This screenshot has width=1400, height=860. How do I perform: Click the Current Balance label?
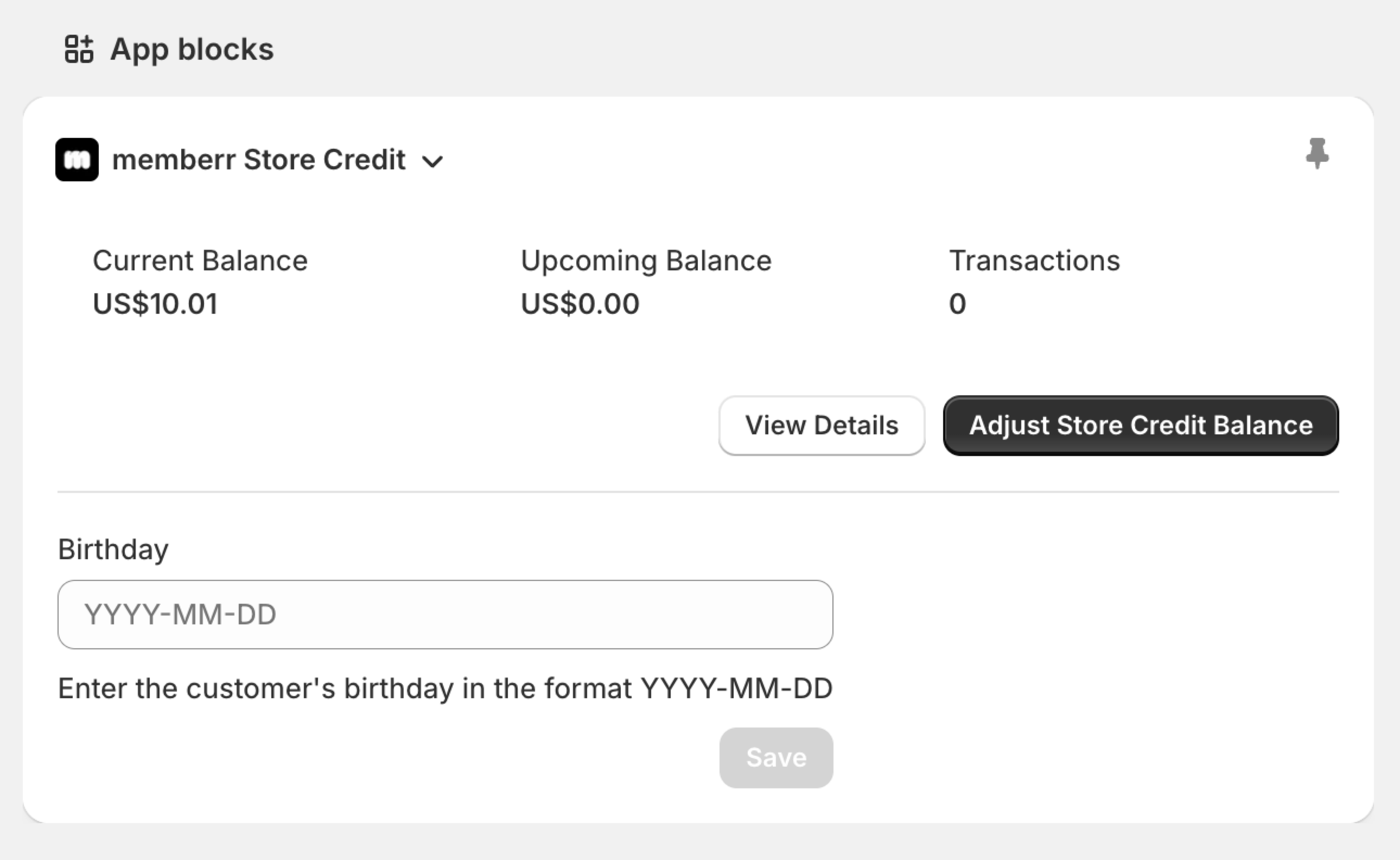(x=200, y=261)
